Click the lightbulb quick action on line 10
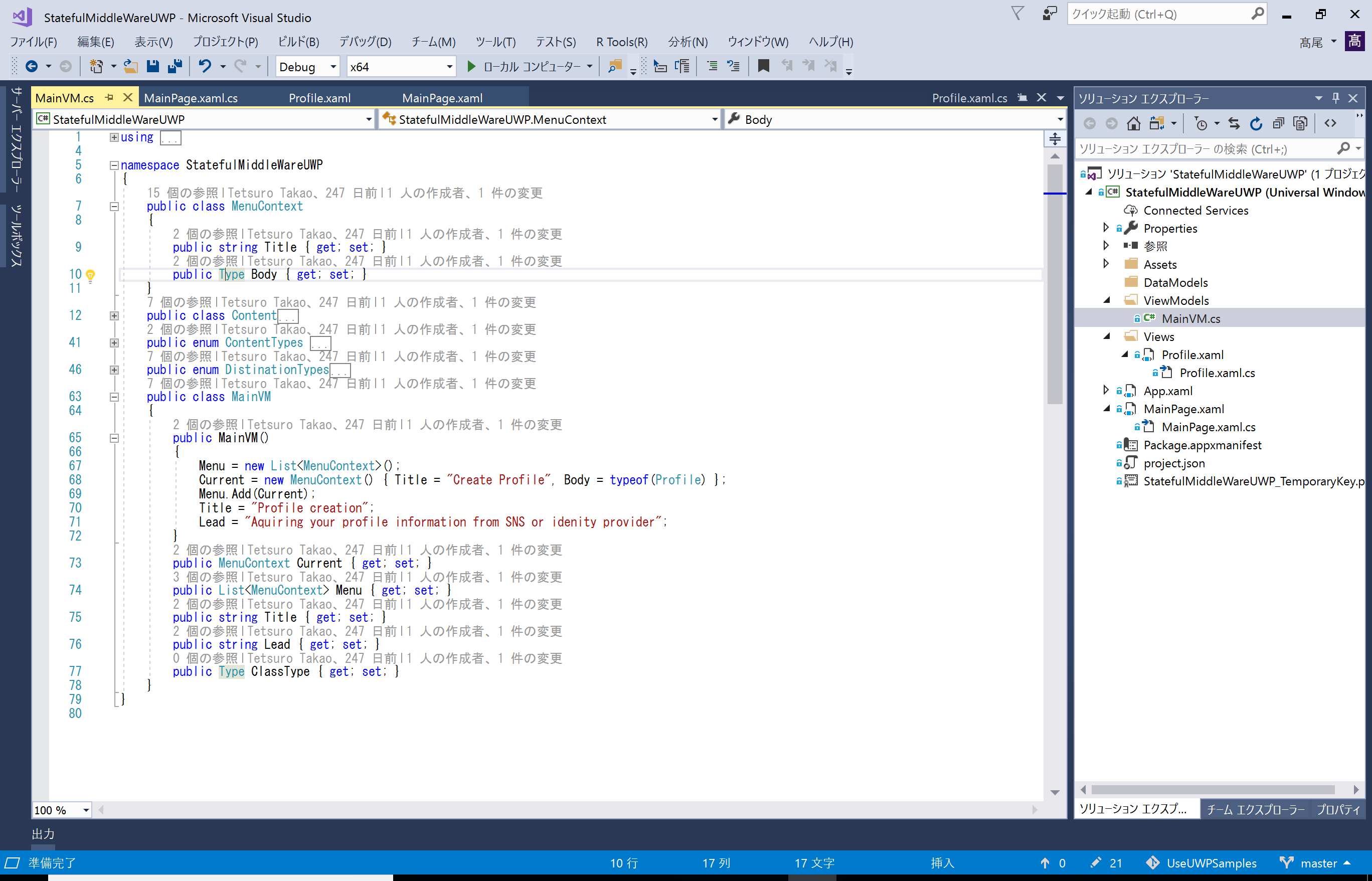 tap(90, 275)
